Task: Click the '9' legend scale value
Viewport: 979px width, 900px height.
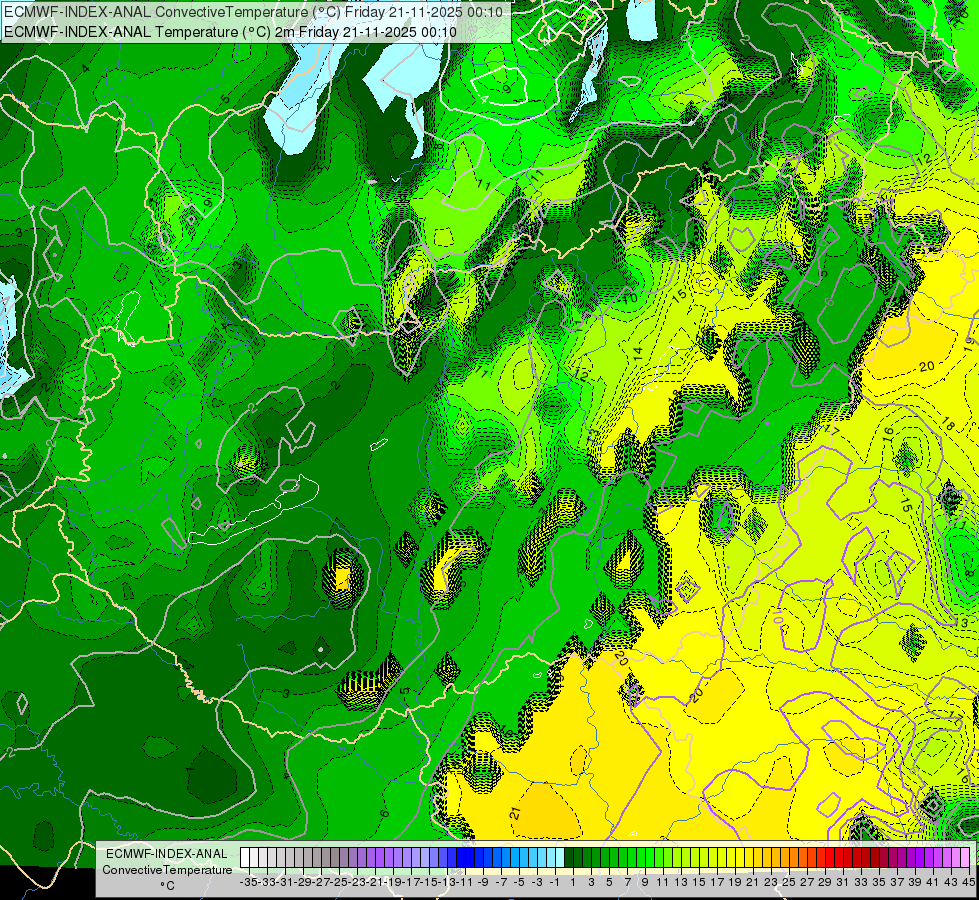Action: [x=645, y=882]
